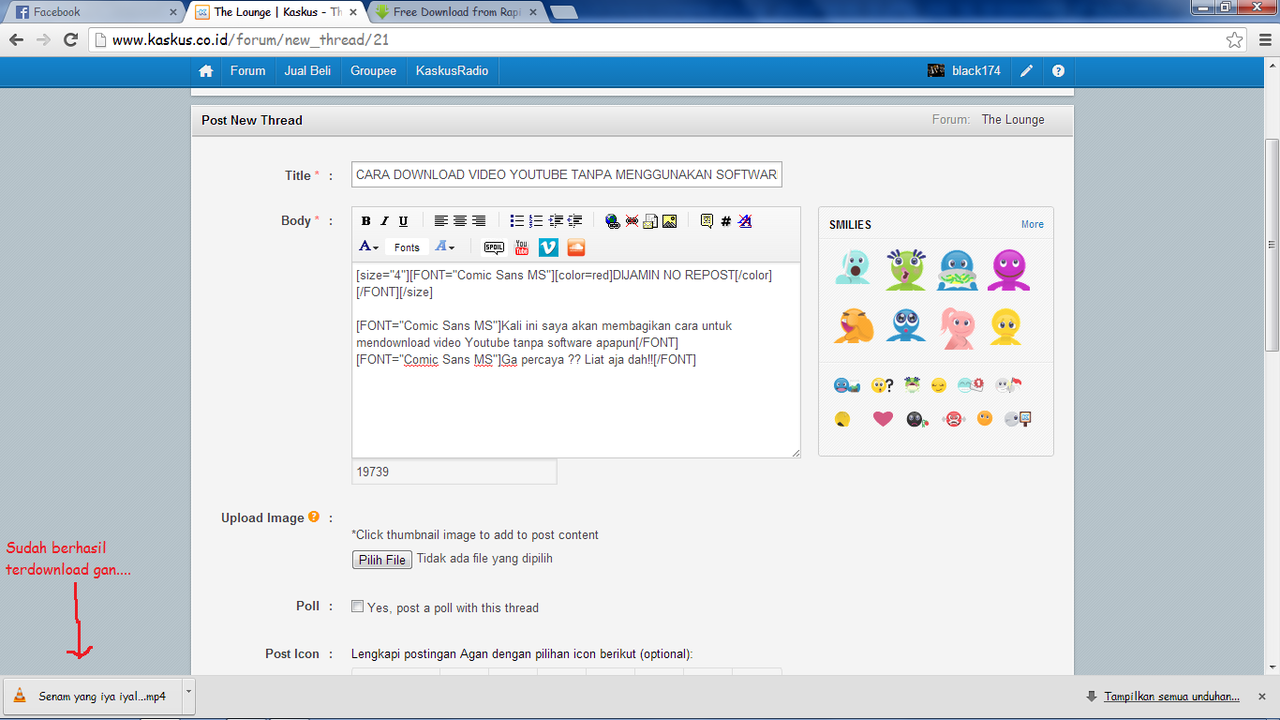Remove link with the crossed-out link icon

tap(632, 221)
